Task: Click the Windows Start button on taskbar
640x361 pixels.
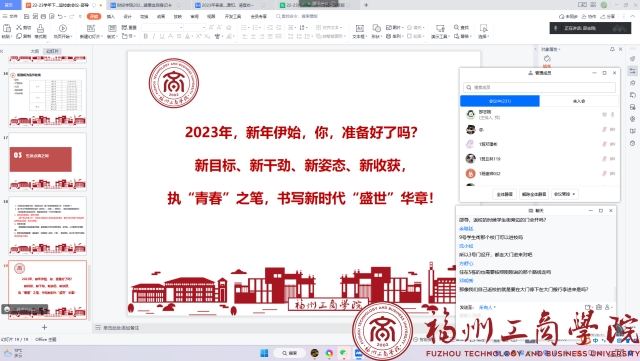Action: click(x=264, y=353)
